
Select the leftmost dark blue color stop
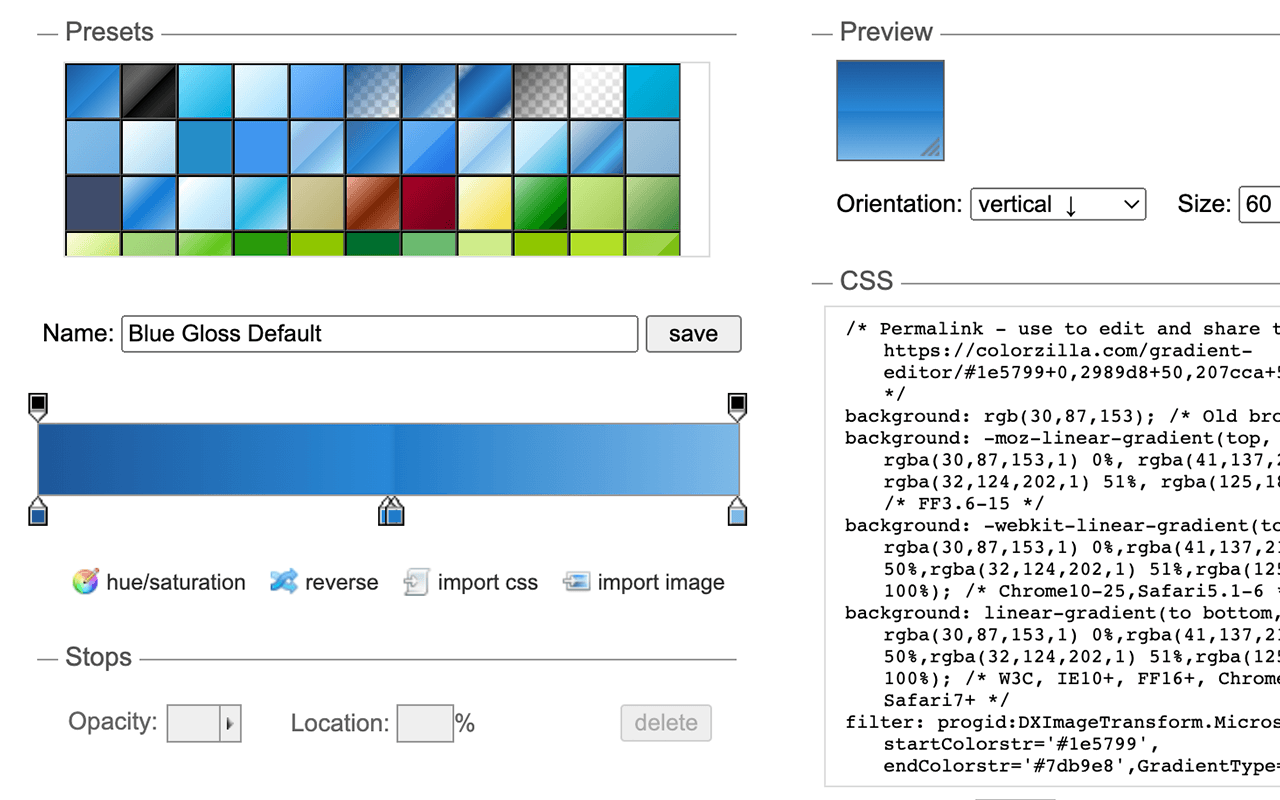pos(38,514)
